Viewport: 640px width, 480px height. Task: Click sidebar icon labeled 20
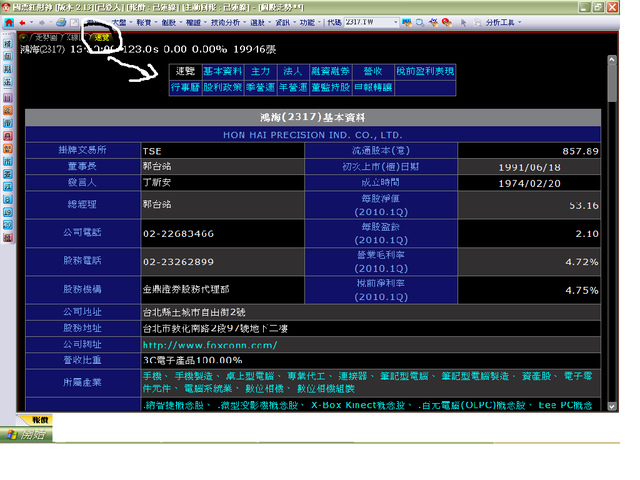(x=7, y=225)
